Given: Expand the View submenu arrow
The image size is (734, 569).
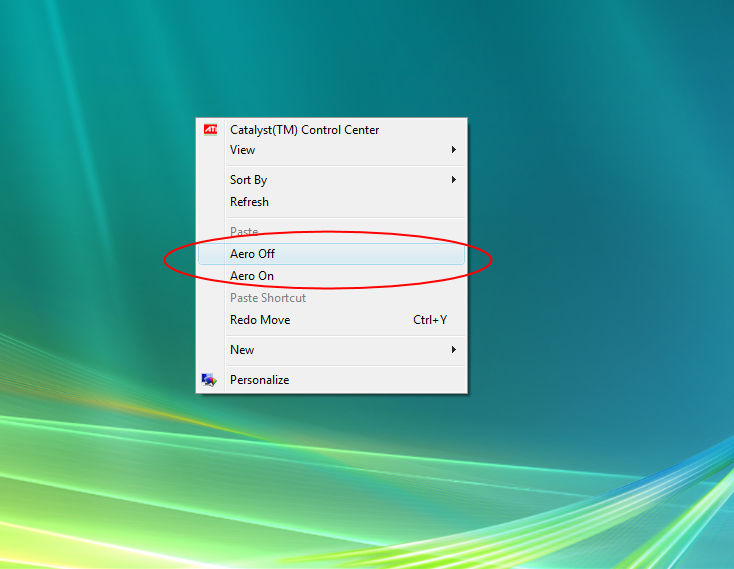Looking at the screenshot, I should [x=454, y=150].
